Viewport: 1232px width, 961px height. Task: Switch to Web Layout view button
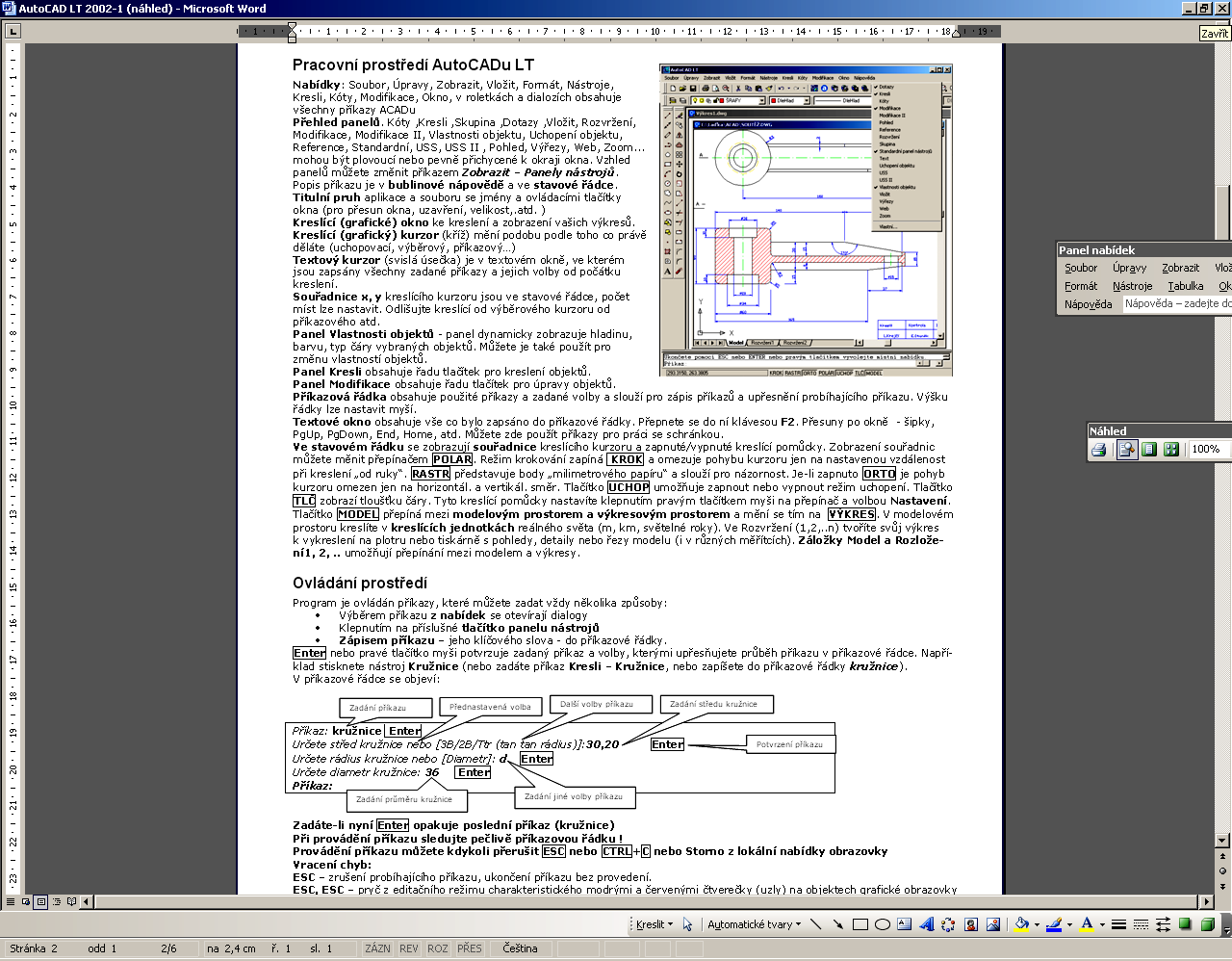tap(25, 902)
